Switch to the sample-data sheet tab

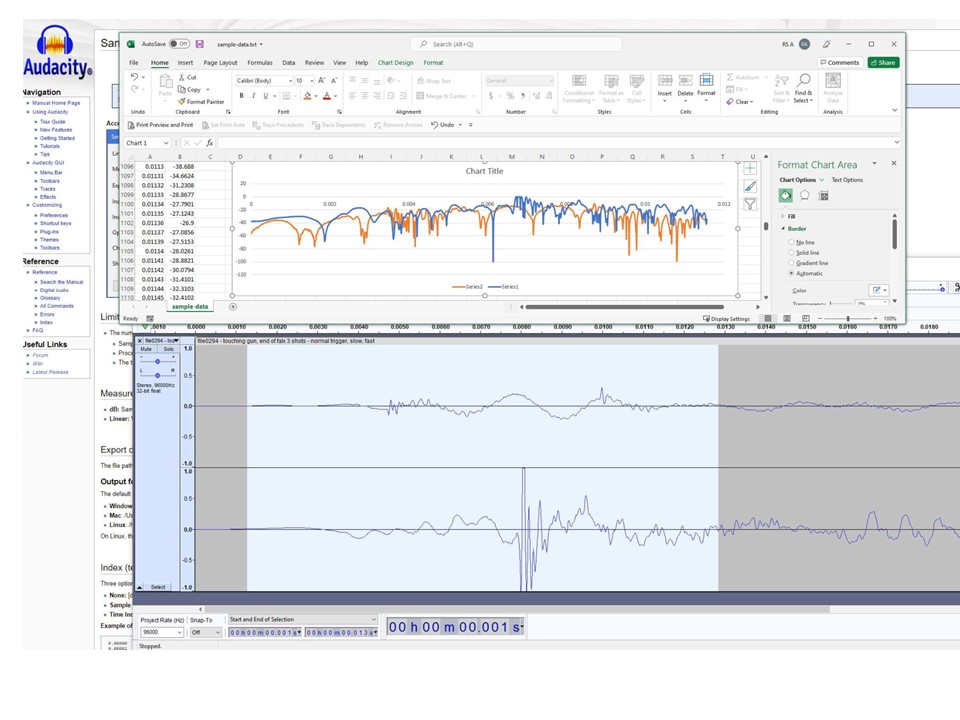[190, 306]
